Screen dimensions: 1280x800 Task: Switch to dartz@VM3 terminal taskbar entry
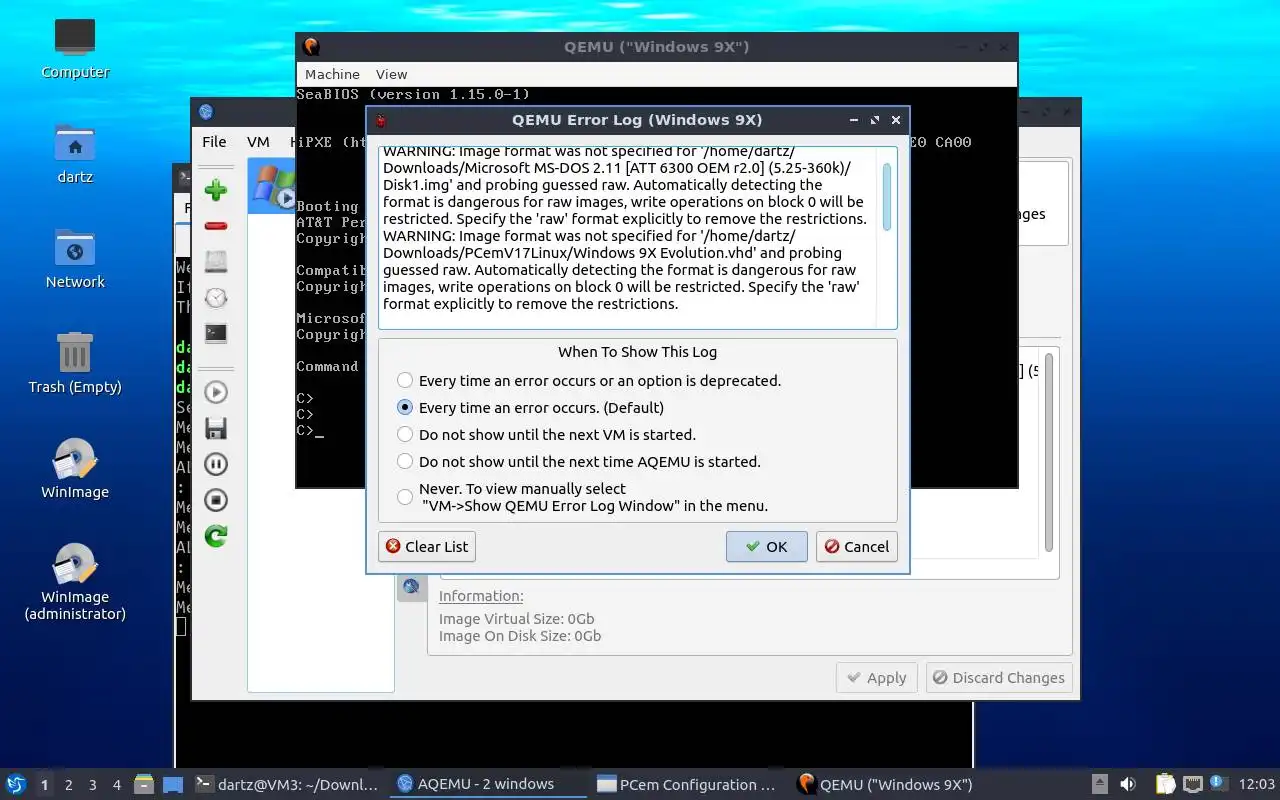[288, 784]
